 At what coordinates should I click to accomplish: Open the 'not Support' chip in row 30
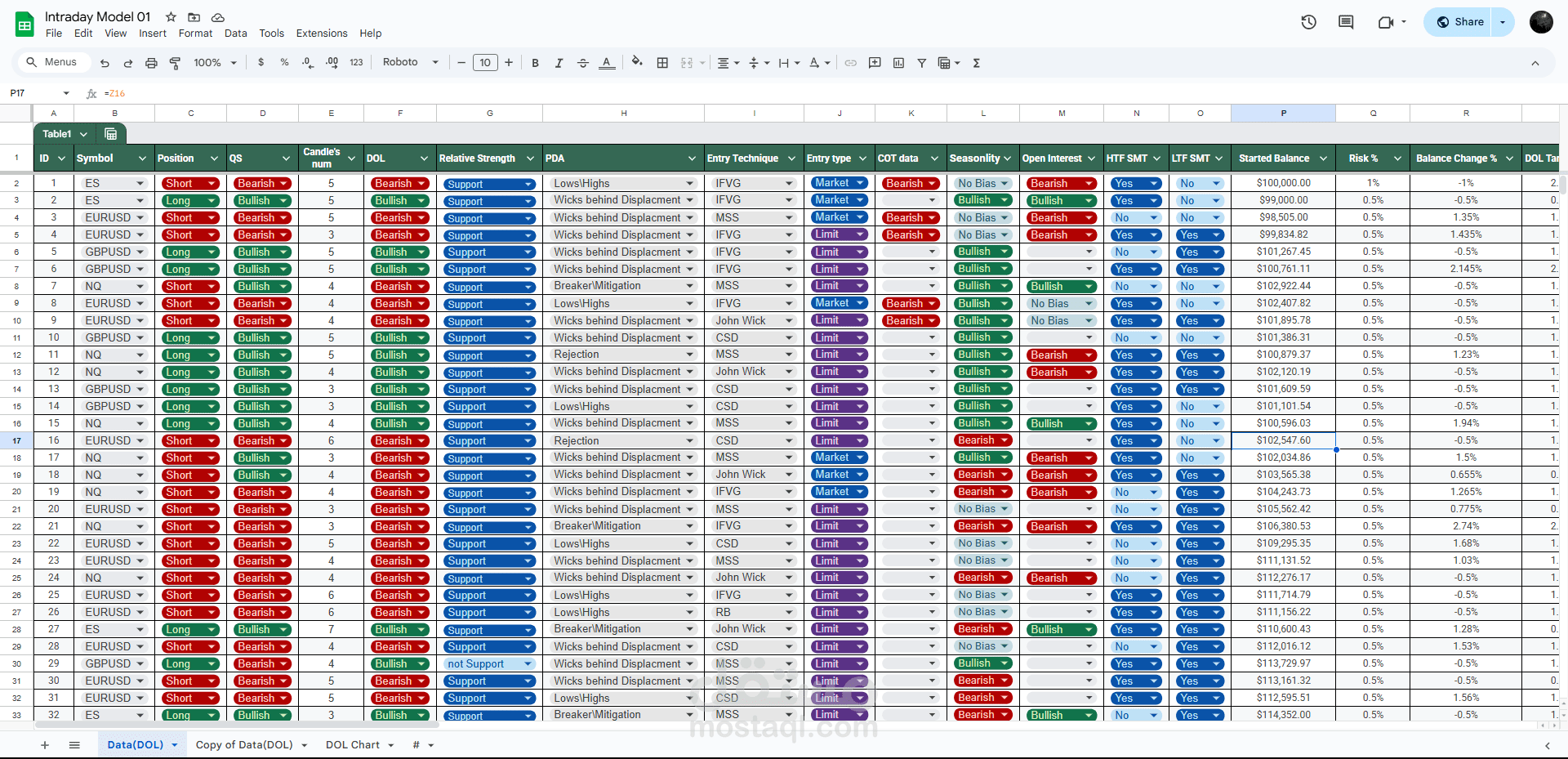click(488, 664)
